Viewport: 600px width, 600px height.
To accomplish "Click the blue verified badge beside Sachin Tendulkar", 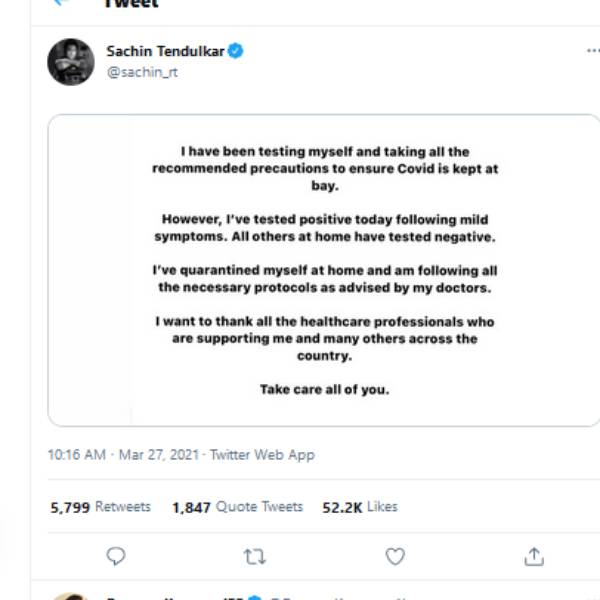I will [x=235, y=51].
